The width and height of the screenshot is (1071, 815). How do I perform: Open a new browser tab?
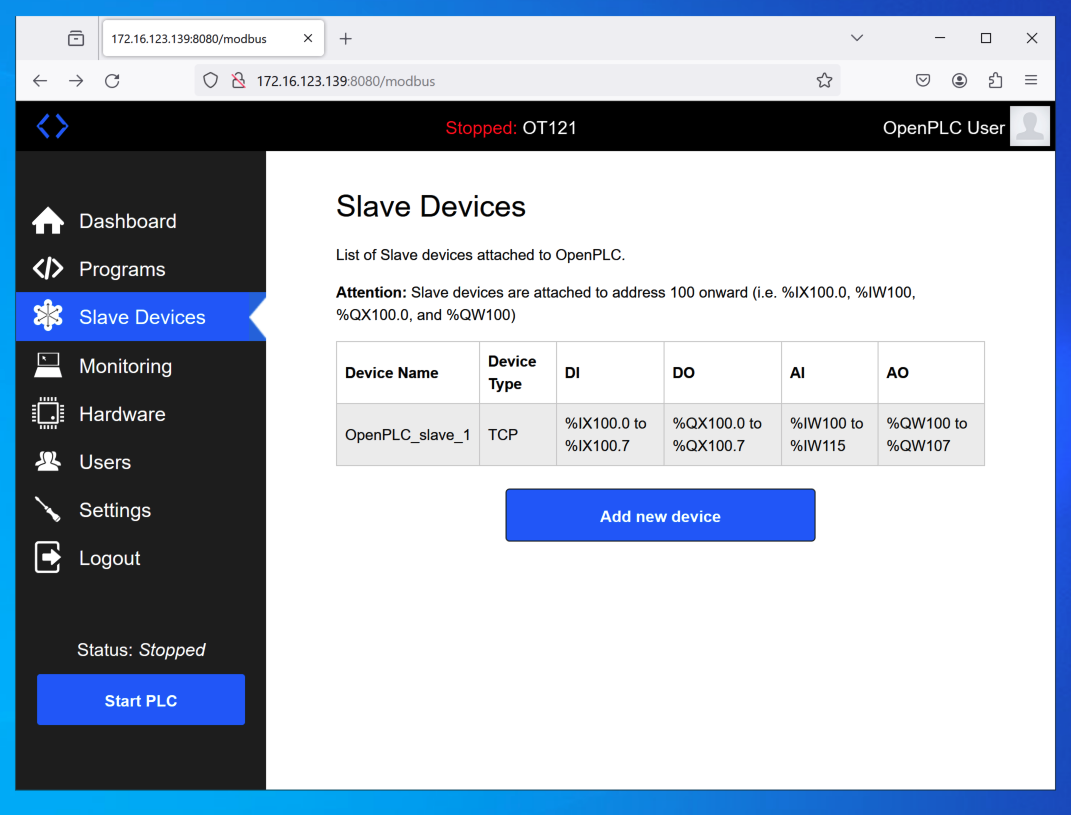tap(346, 39)
